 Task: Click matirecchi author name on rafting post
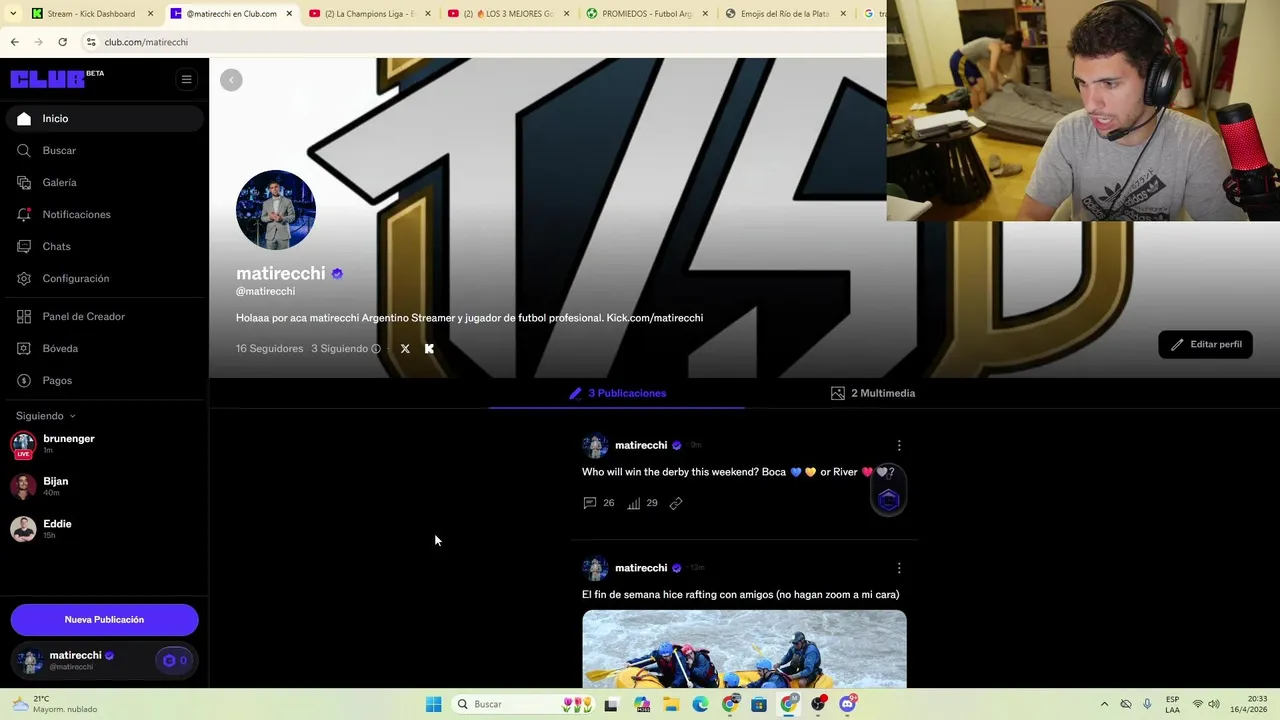coord(641,568)
